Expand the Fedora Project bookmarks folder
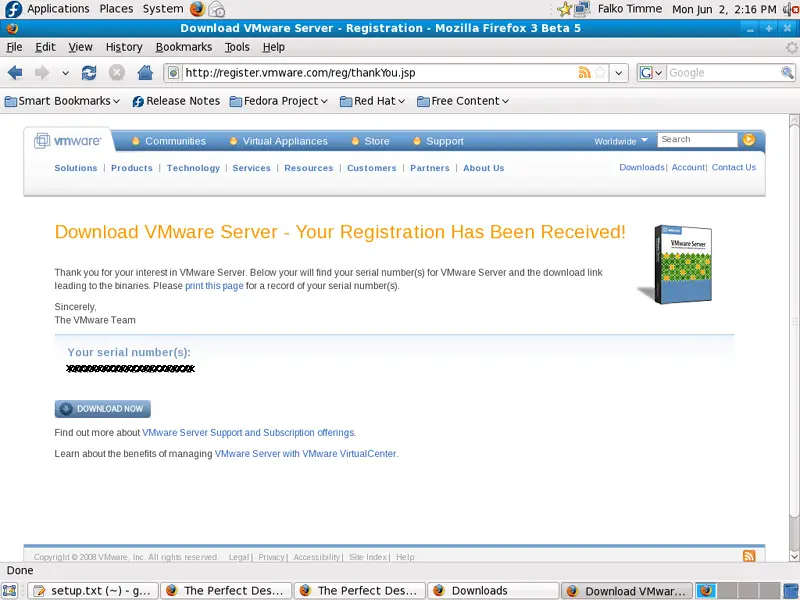The height and width of the screenshot is (600, 800). pyautogui.click(x=279, y=101)
